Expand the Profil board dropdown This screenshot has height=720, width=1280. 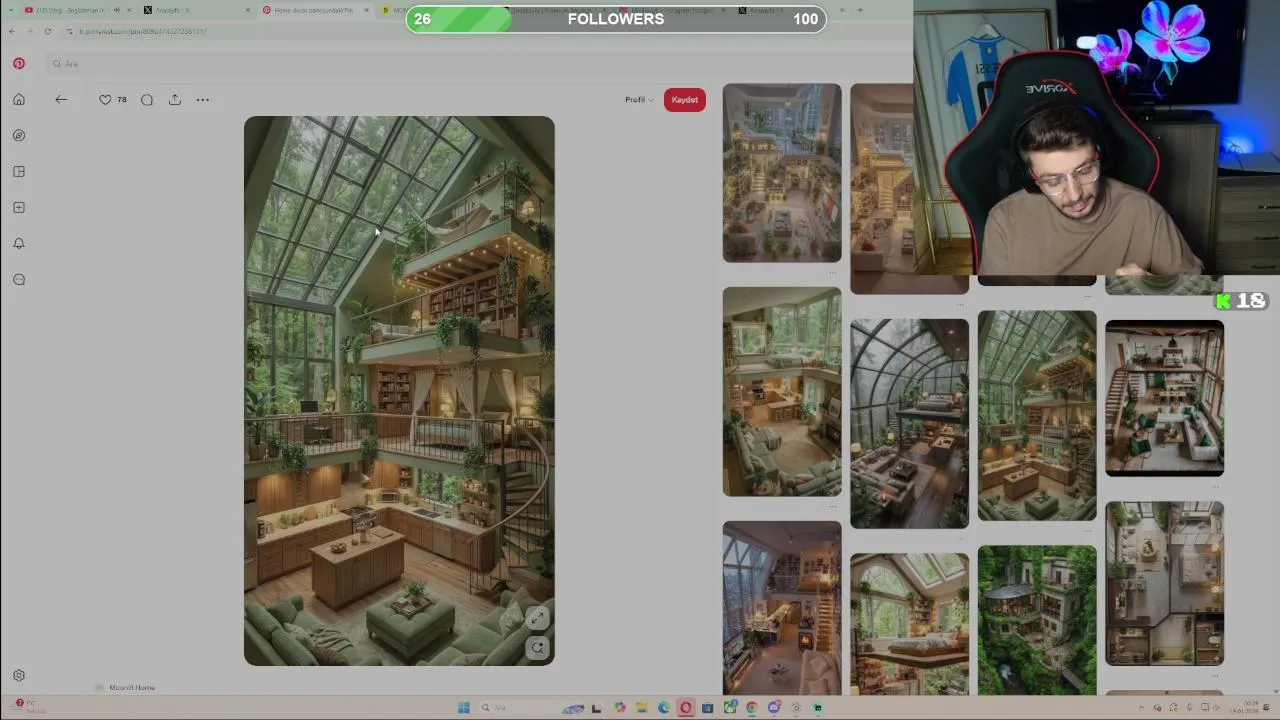pos(639,99)
